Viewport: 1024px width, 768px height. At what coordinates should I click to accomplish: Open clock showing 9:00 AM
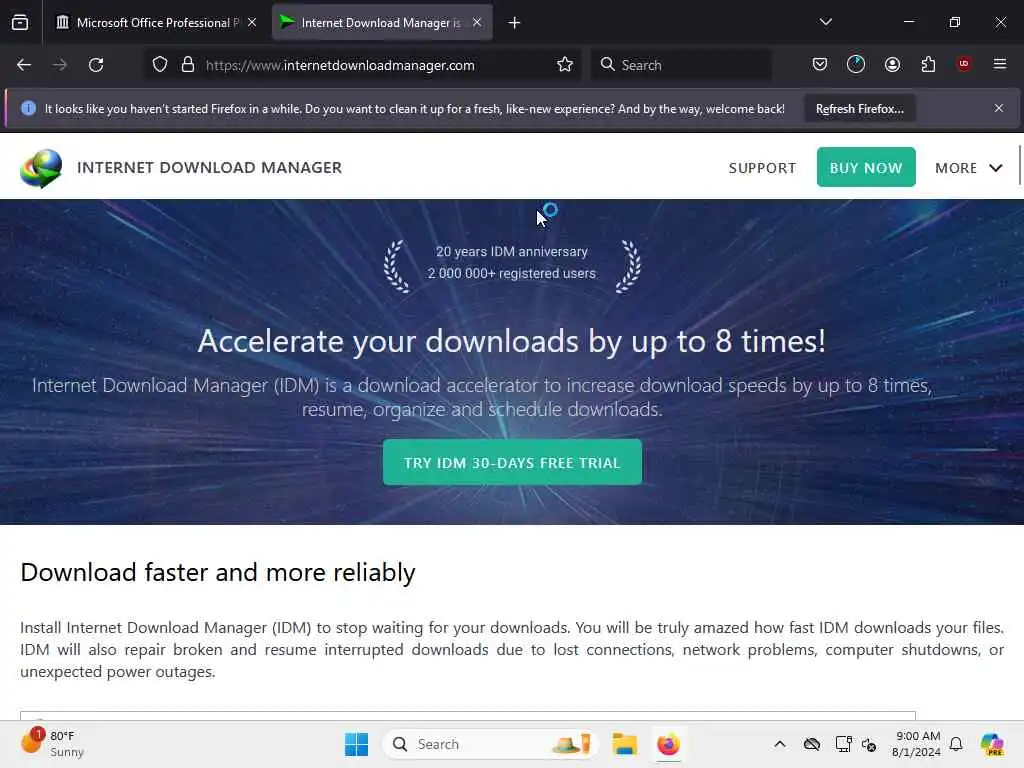[917, 744]
